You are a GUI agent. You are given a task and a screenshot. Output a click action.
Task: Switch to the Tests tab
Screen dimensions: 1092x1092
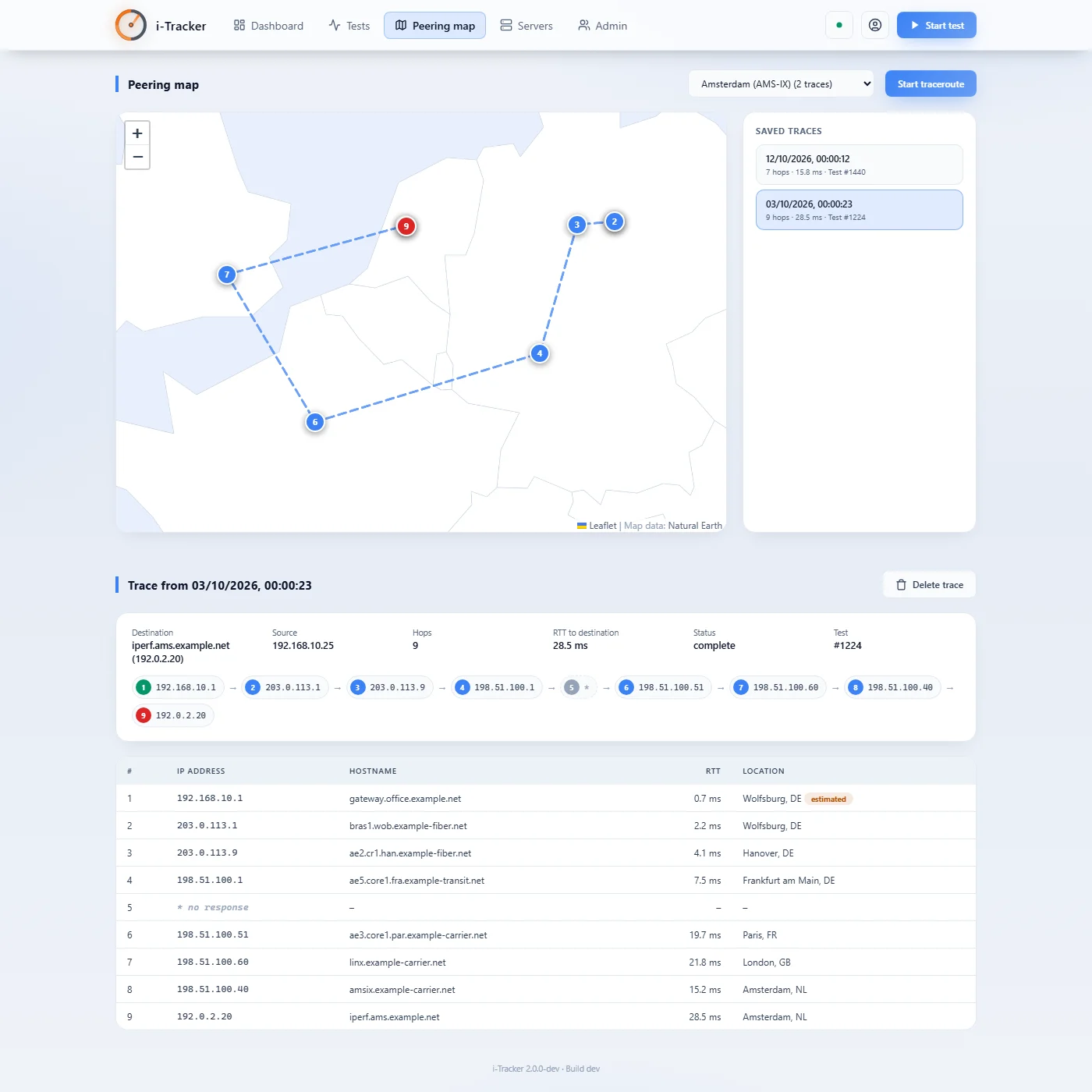point(349,26)
